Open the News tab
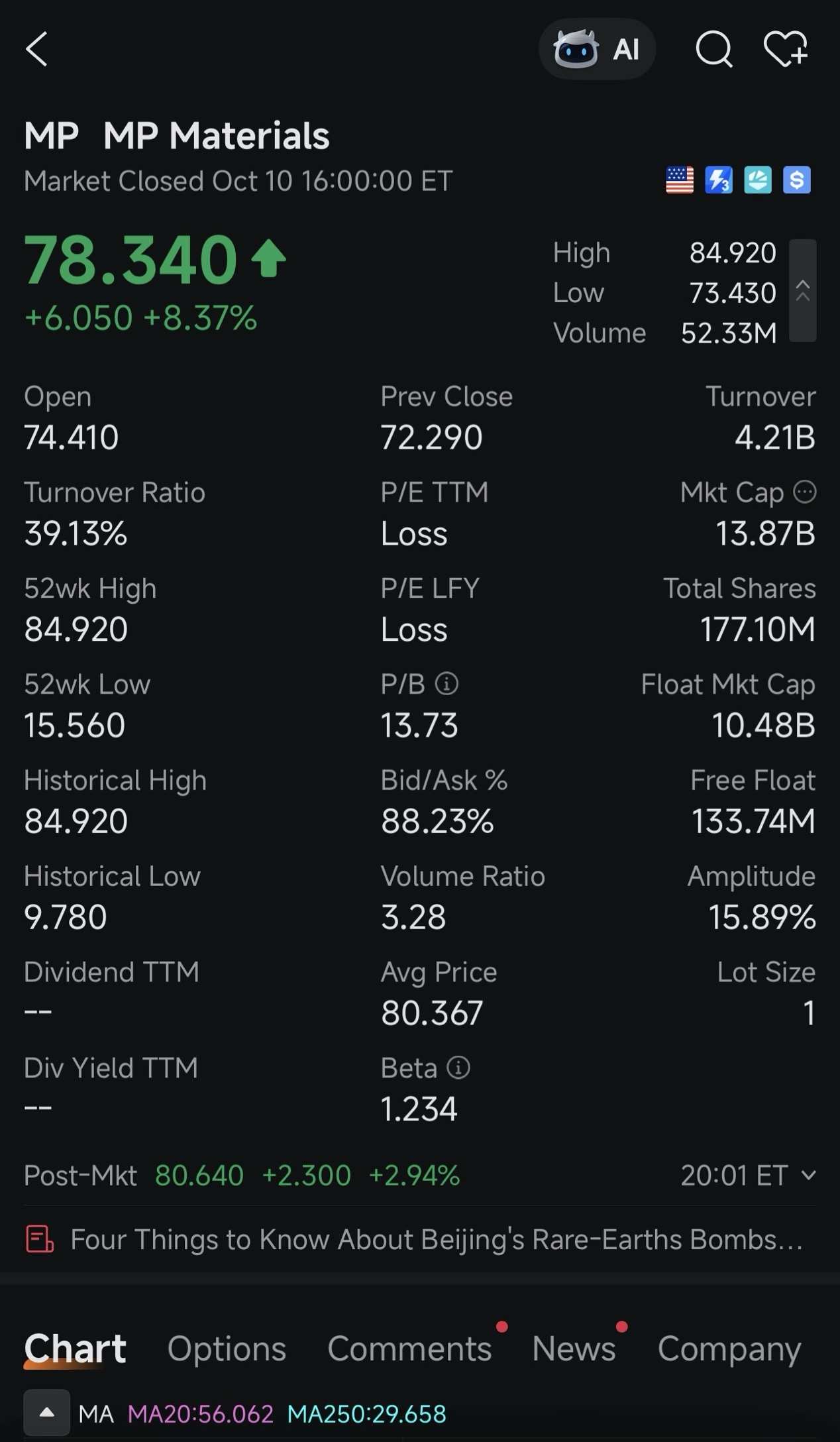This screenshot has width=840, height=1442. pyautogui.click(x=574, y=1349)
